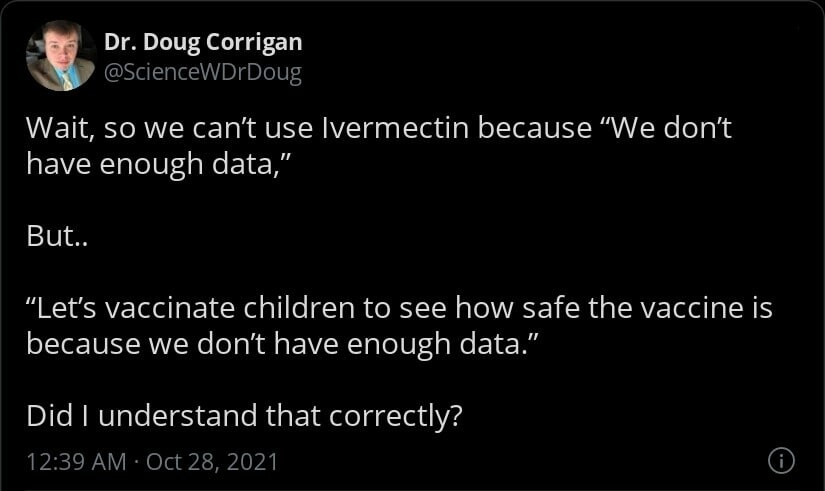825x491 pixels.
Task: Click the "But.." line of the tweet
Action: click(x=56, y=236)
